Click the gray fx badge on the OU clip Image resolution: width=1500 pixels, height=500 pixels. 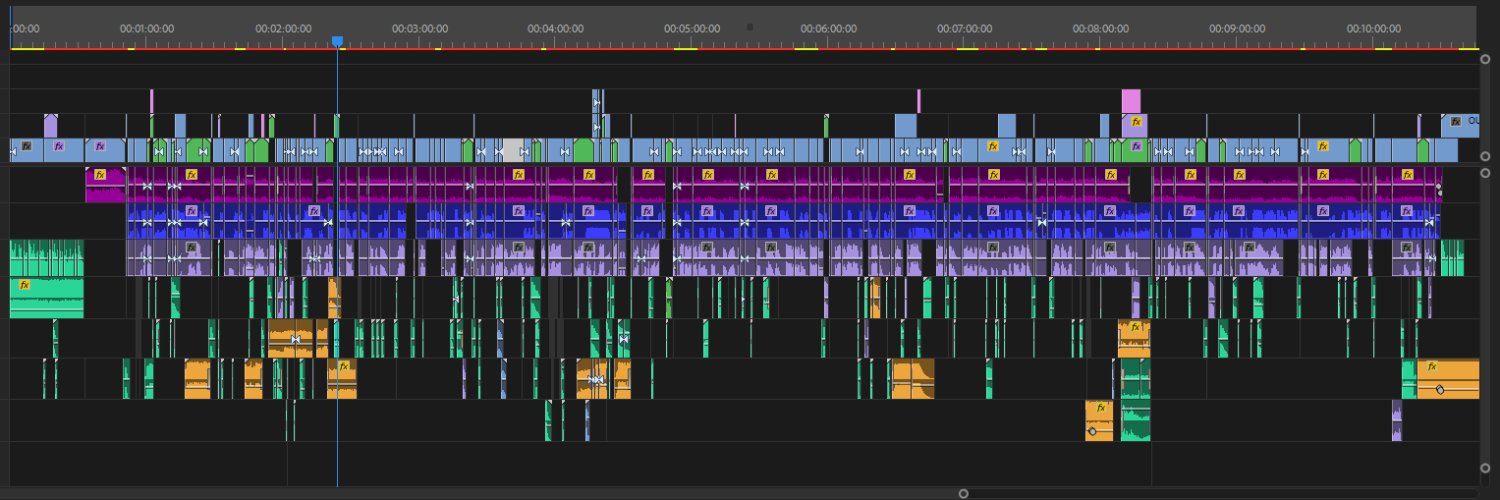coord(1457,121)
